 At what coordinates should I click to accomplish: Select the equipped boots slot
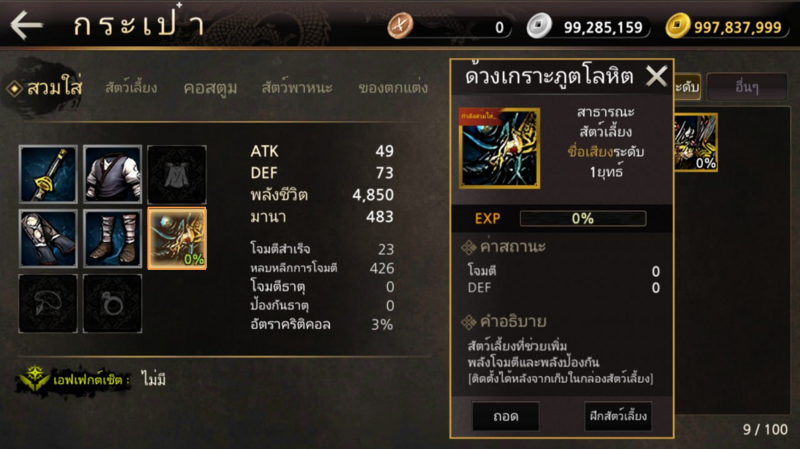click(x=112, y=238)
